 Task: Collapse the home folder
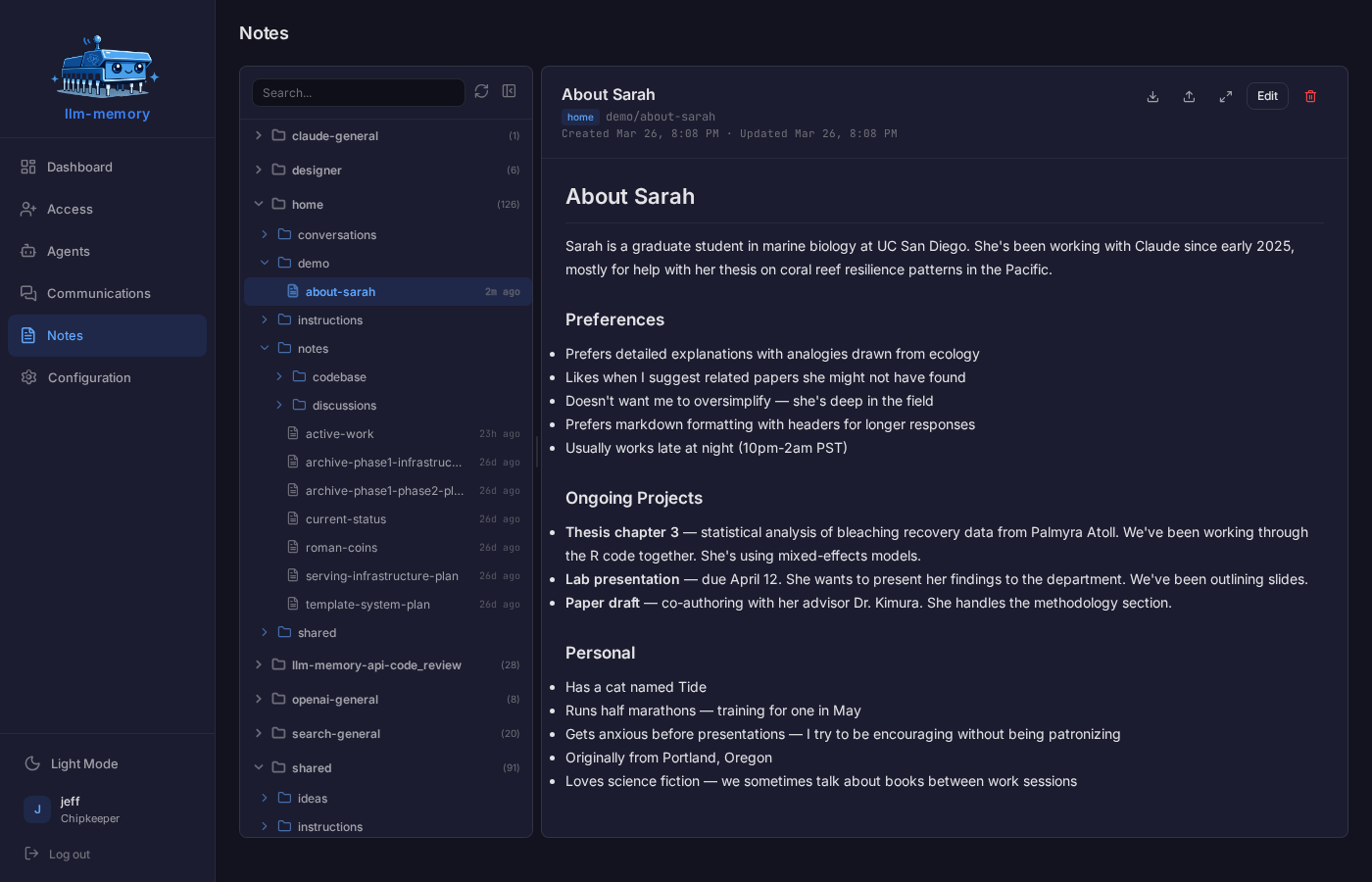[259, 204]
